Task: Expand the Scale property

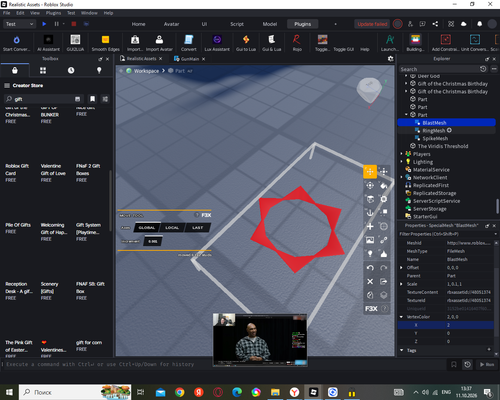Action: click(x=401, y=284)
